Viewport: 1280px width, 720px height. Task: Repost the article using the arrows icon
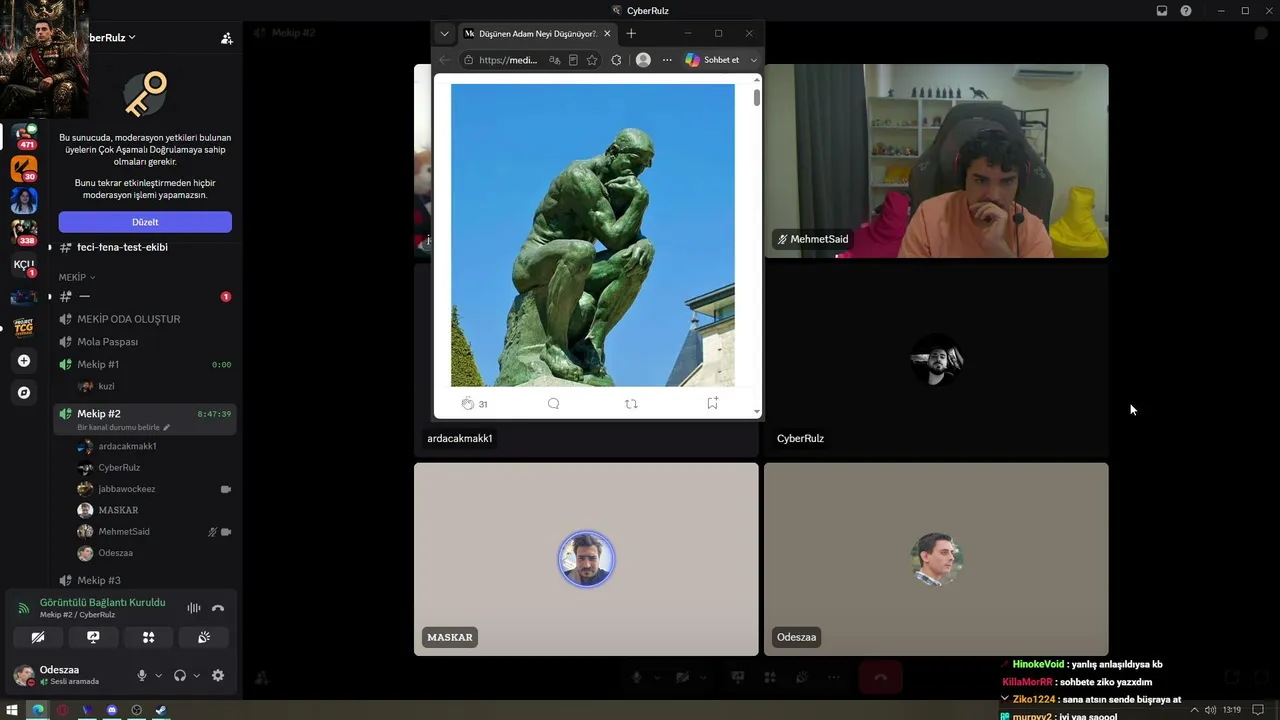[631, 404]
